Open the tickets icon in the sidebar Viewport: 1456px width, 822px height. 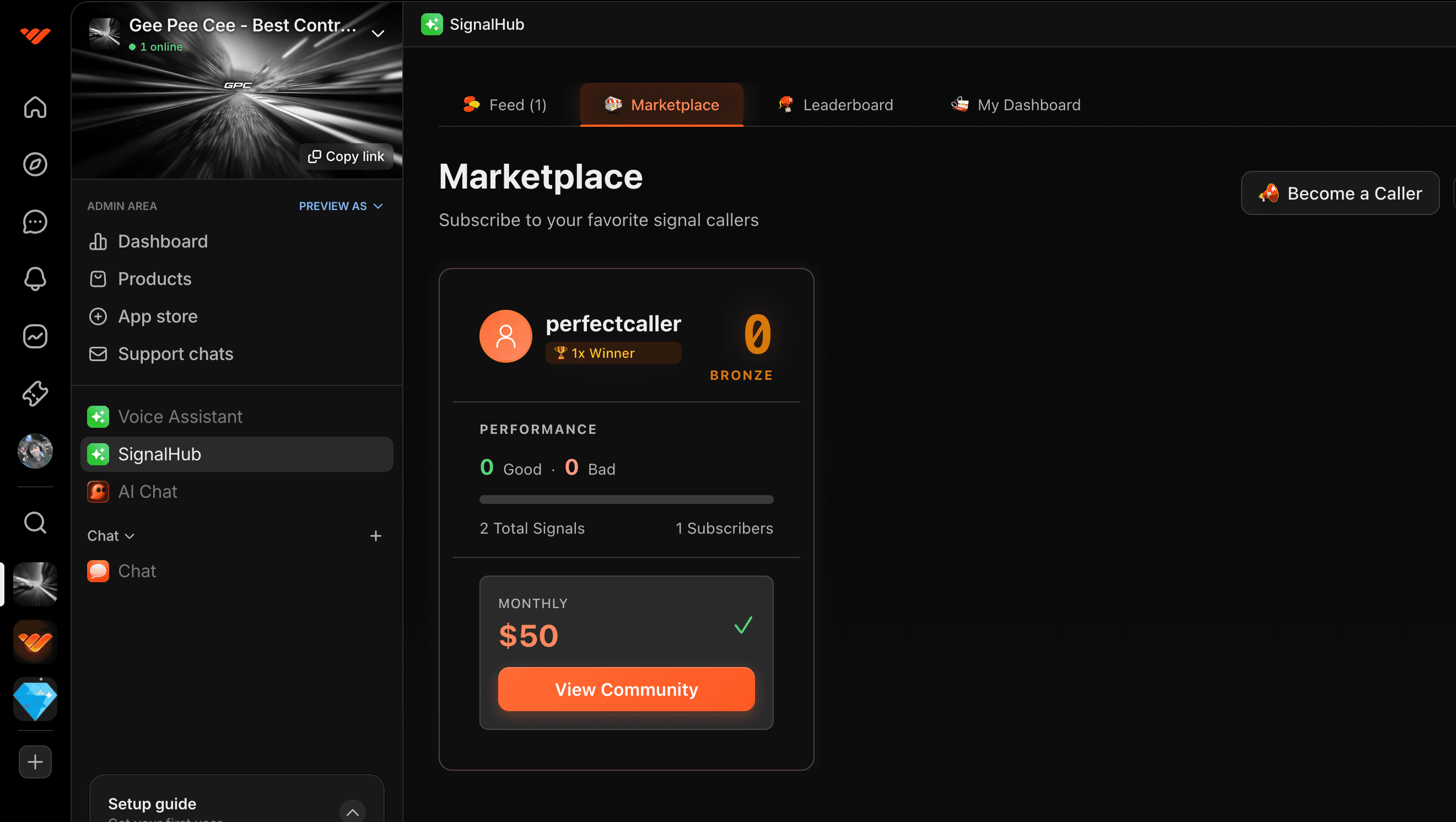[x=35, y=394]
